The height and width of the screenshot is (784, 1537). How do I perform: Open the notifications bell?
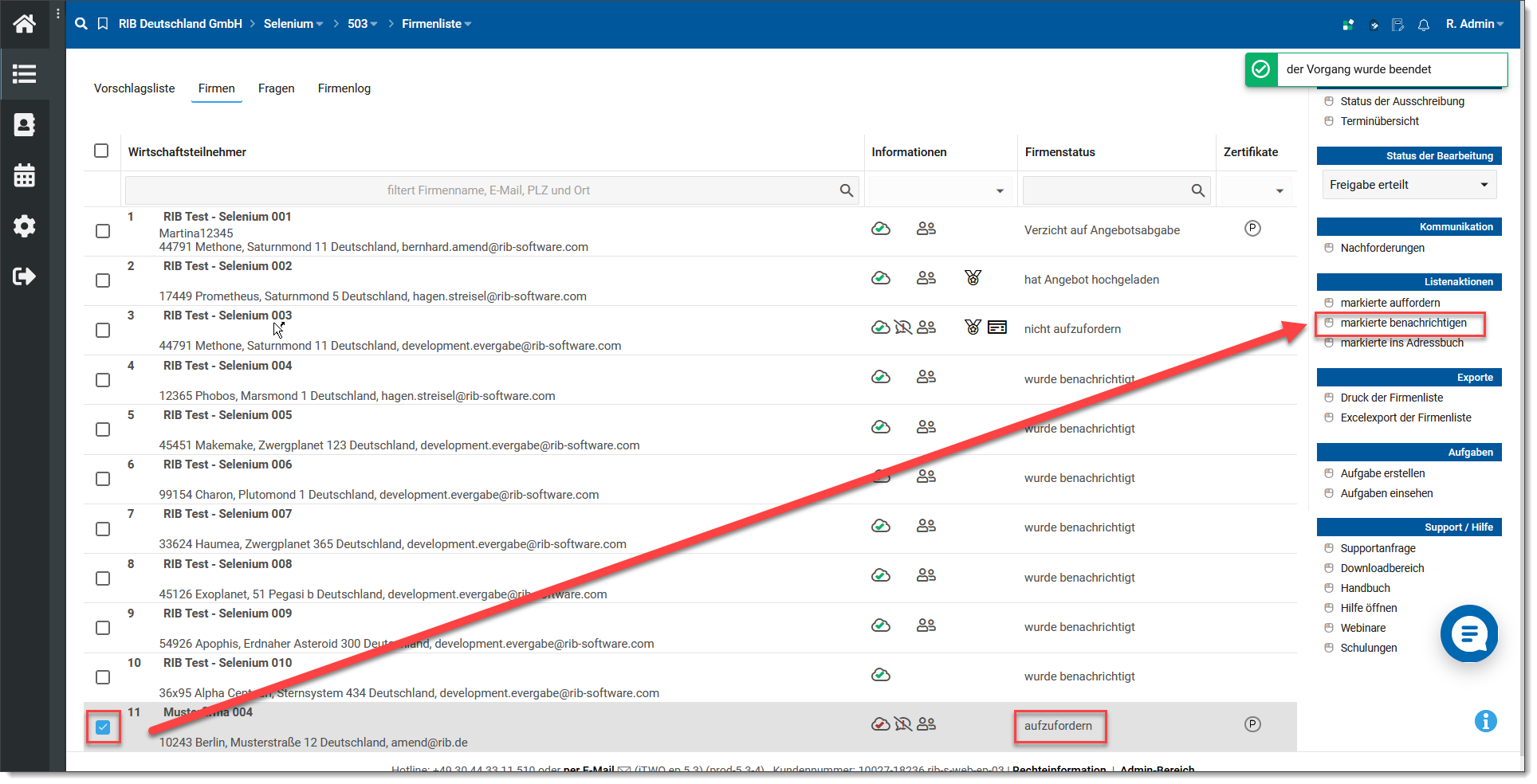click(1424, 25)
